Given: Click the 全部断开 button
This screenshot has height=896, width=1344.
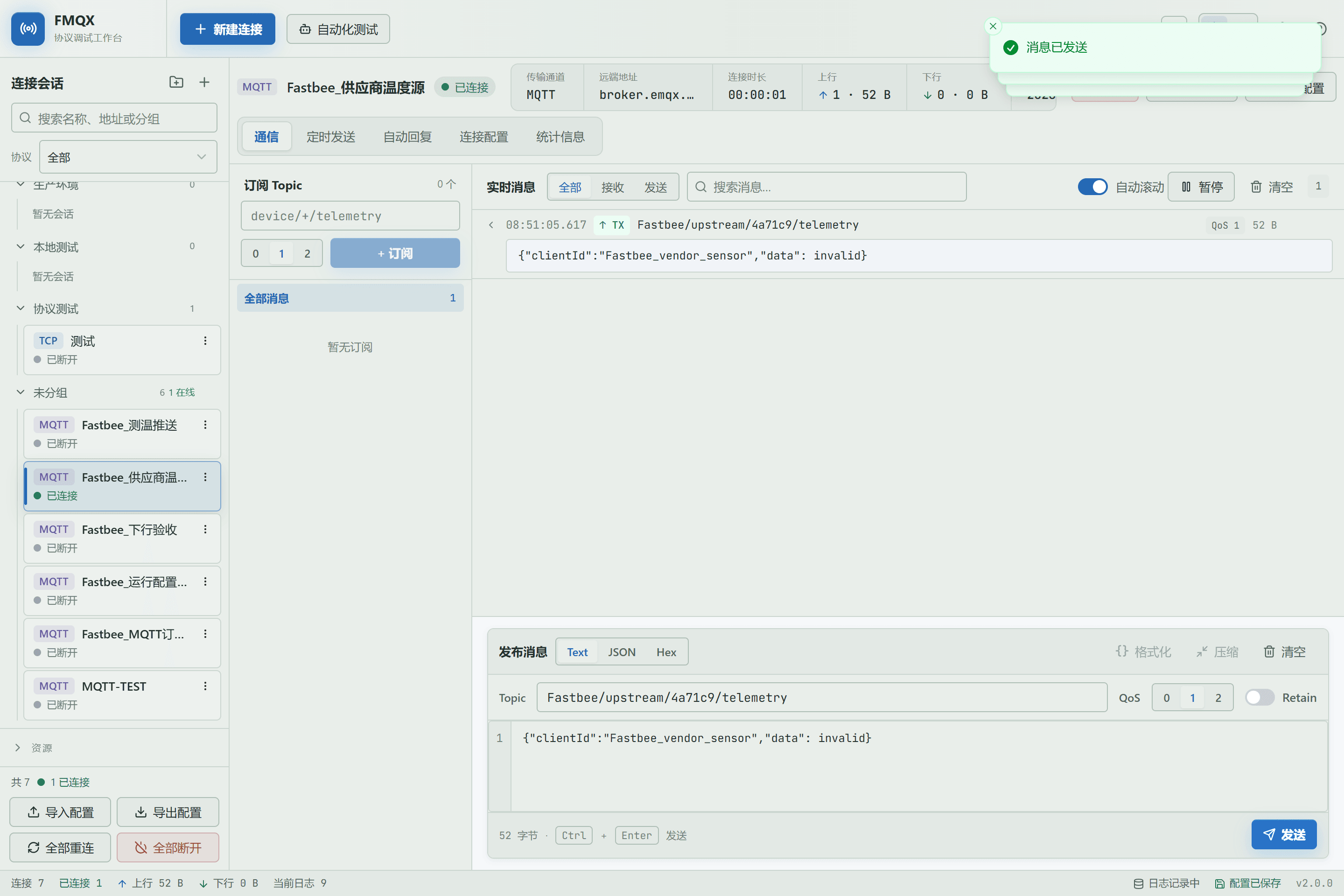Looking at the screenshot, I should coord(168,847).
